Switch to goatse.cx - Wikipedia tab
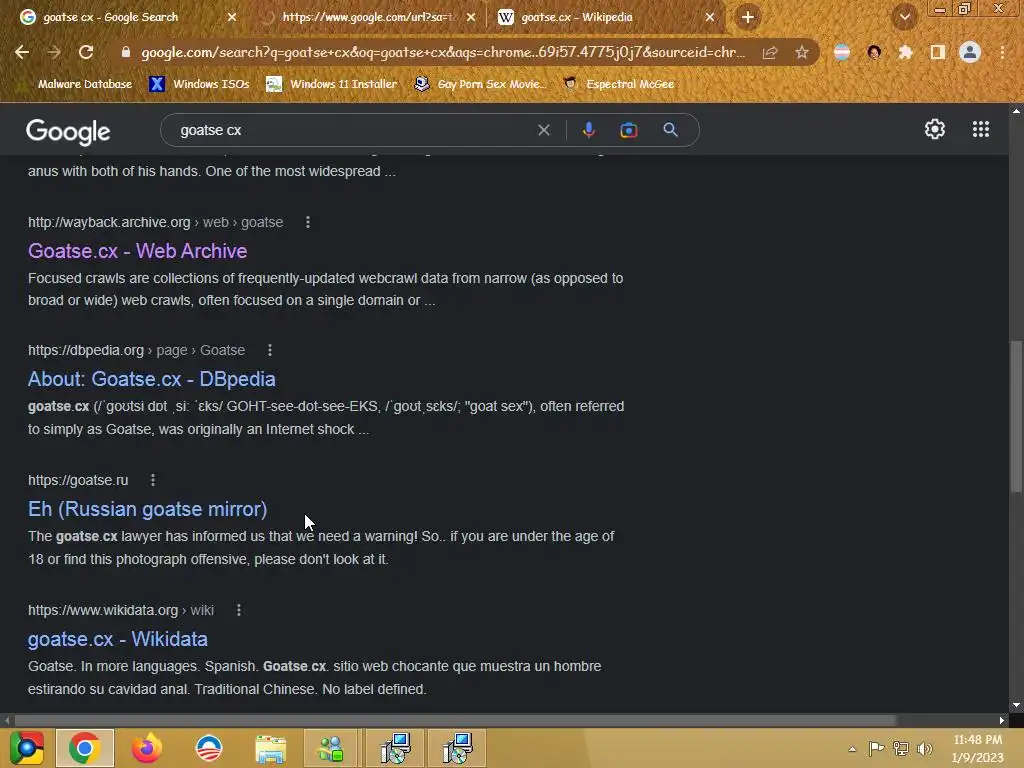This screenshot has height=768, width=1024. click(577, 17)
